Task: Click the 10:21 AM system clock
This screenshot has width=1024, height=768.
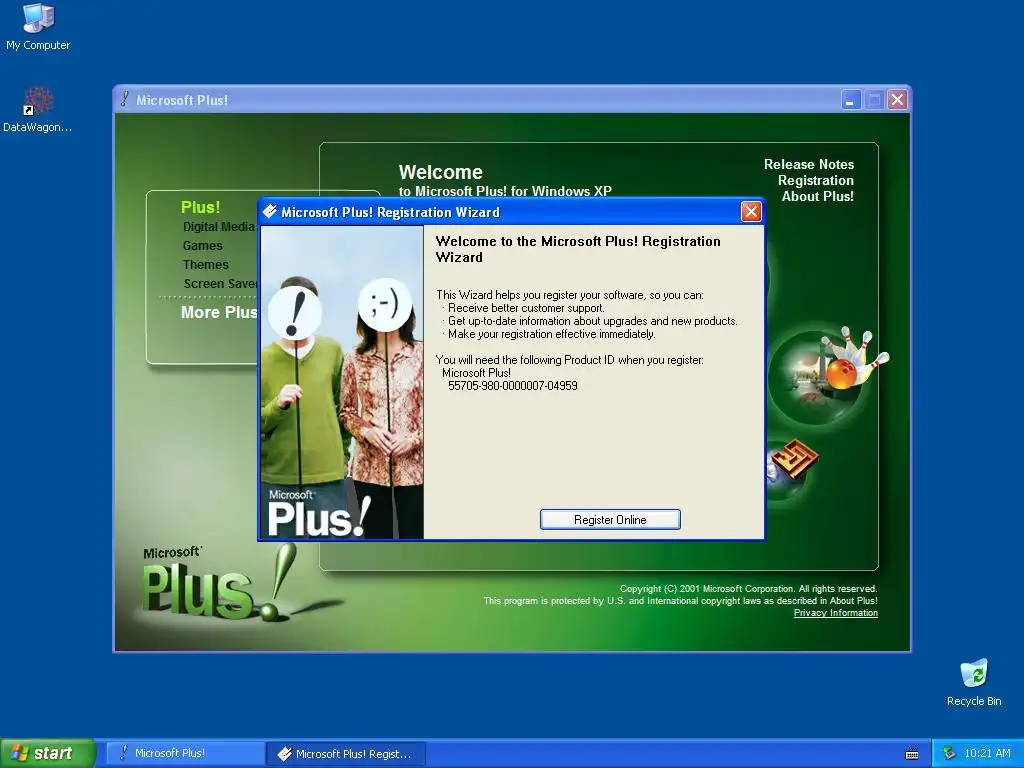Action: pyautogui.click(x=987, y=753)
